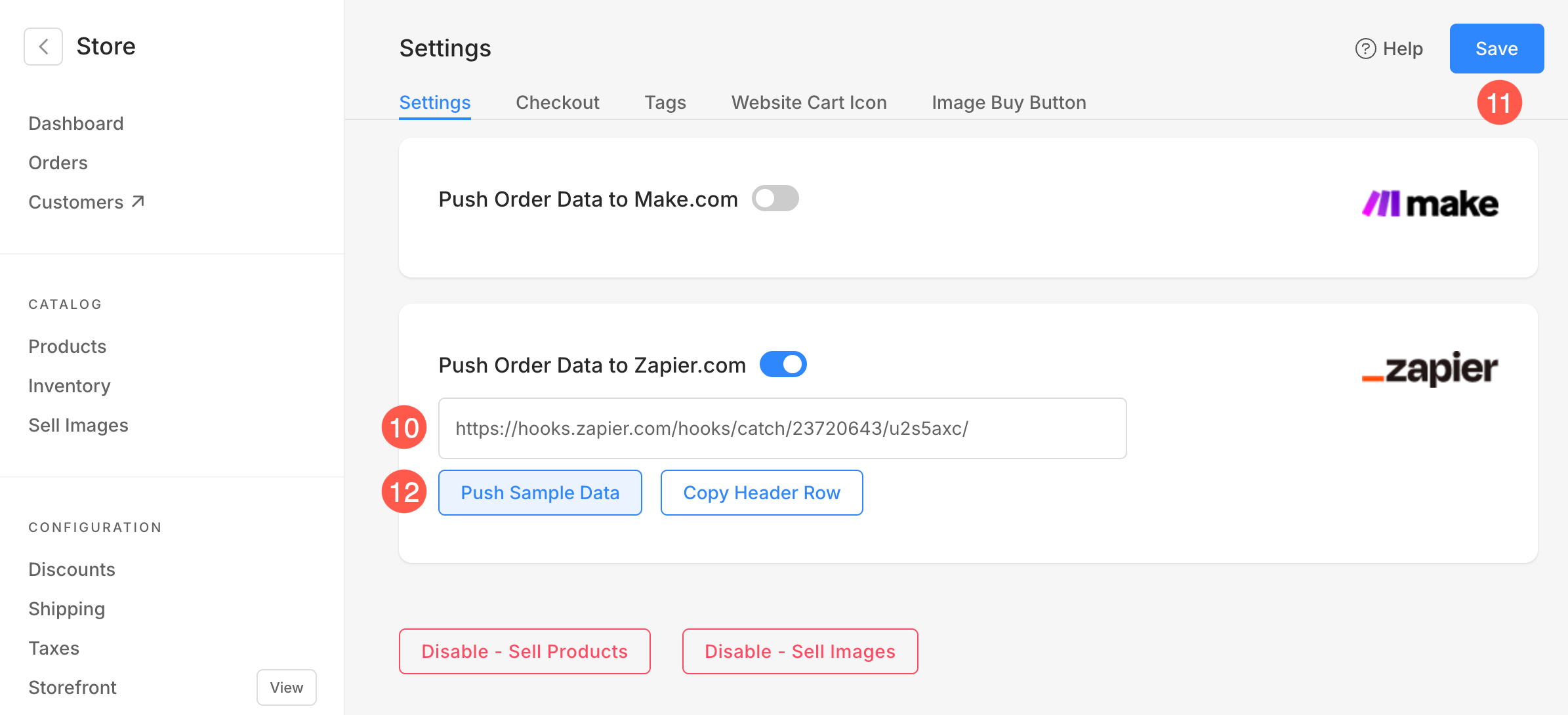The image size is (1568, 715).
Task: Click Disable - Sell Products button
Action: click(x=525, y=651)
